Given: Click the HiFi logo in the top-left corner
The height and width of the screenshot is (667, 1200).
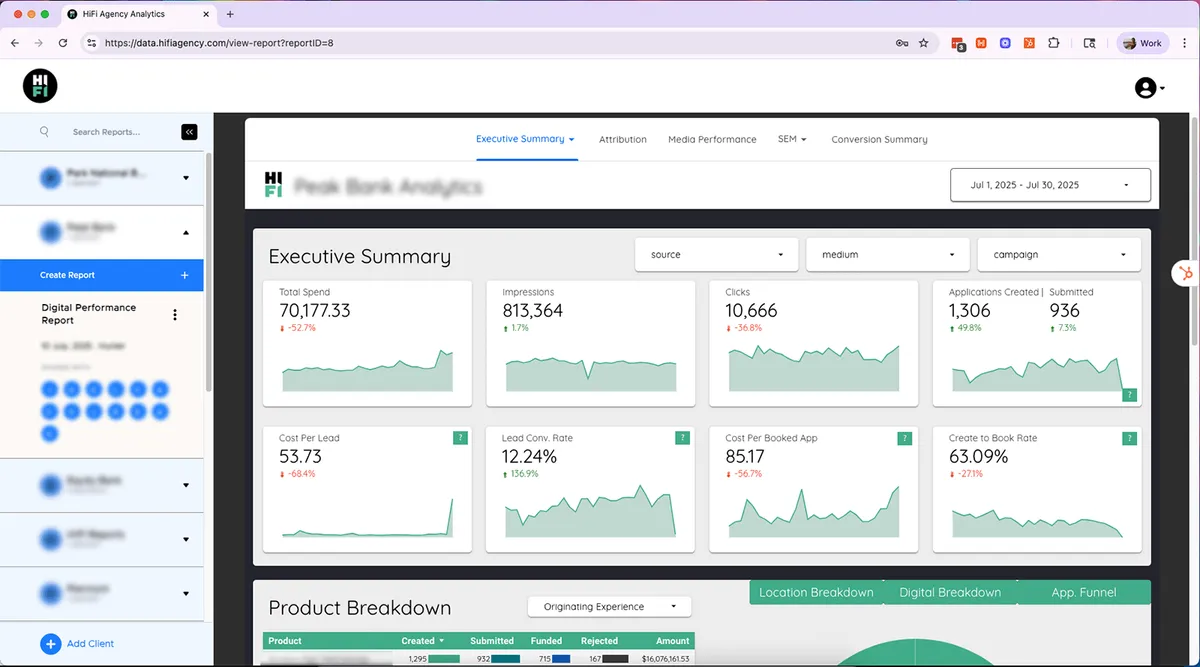Looking at the screenshot, I should pyautogui.click(x=40, y=86).
